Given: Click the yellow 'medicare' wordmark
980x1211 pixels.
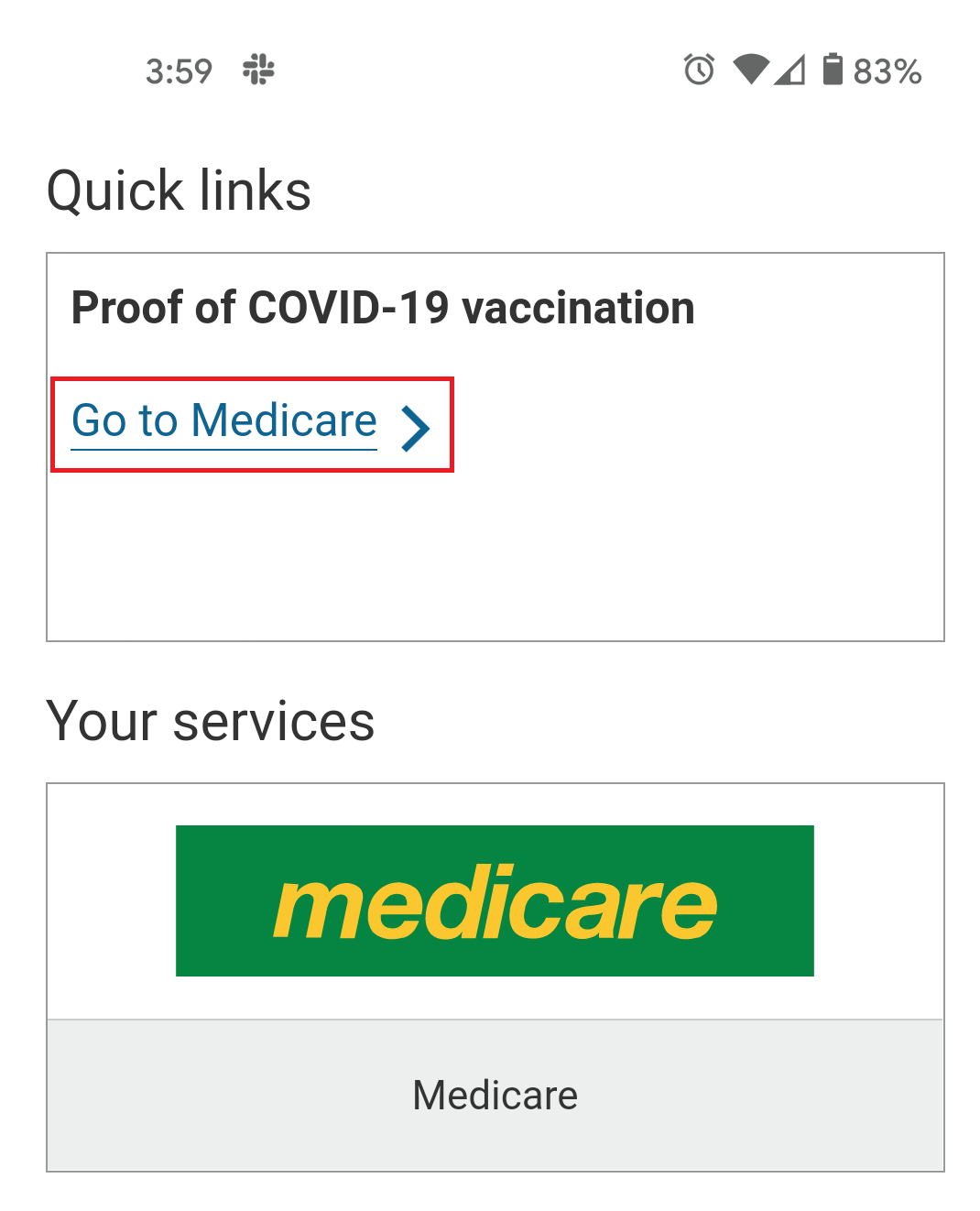Looking at the screenshot, I should tap(495, 905).
